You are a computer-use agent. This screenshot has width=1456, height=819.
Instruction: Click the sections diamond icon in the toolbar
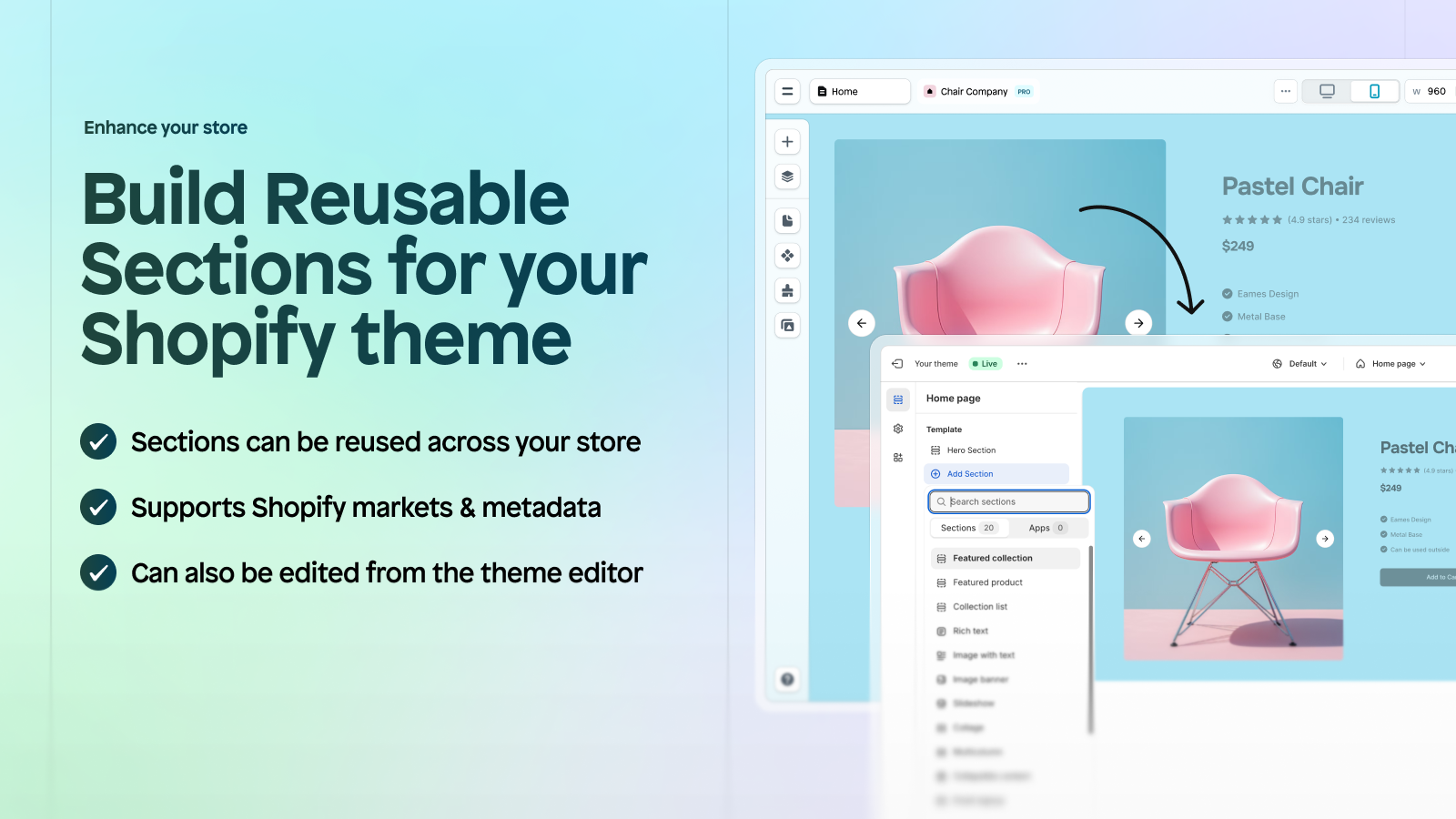tap(787, 255)
